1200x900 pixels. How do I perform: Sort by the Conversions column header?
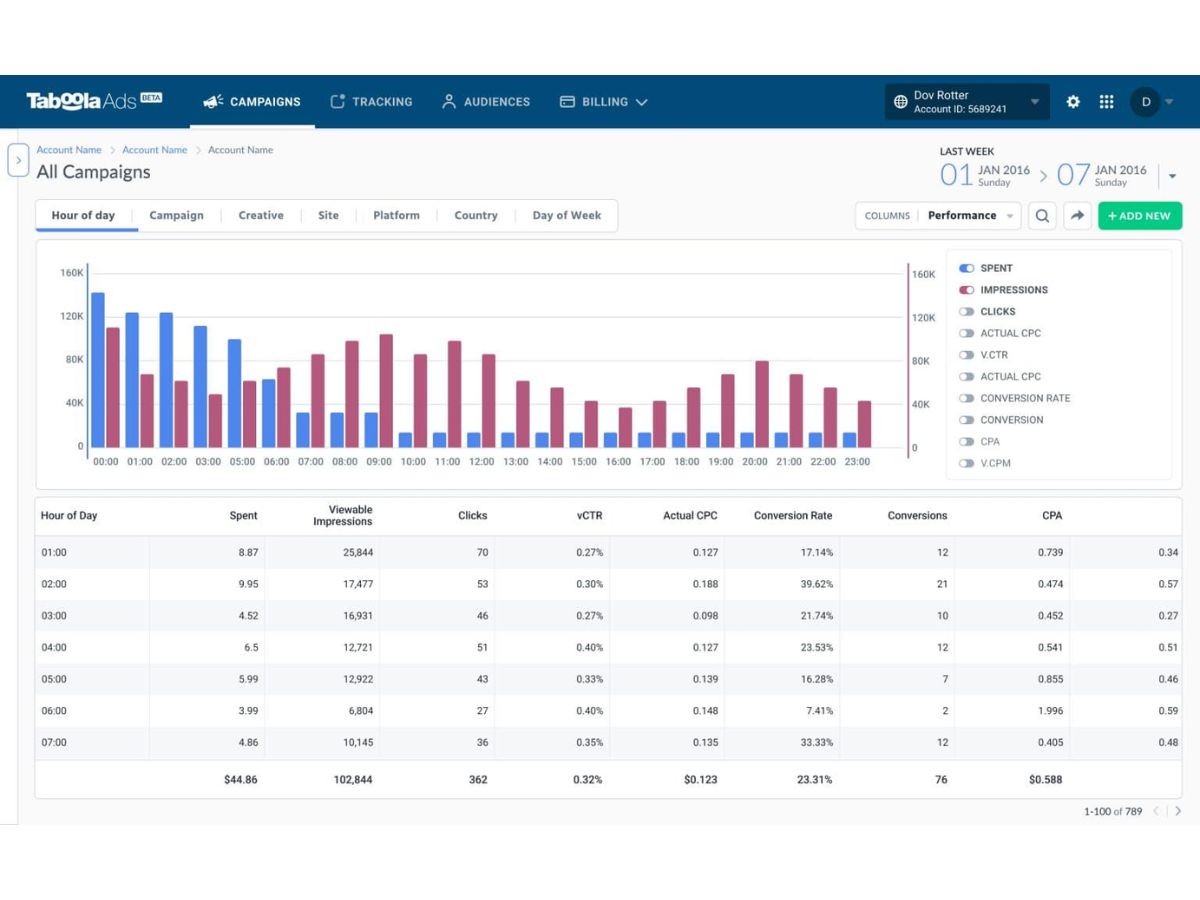917,516
